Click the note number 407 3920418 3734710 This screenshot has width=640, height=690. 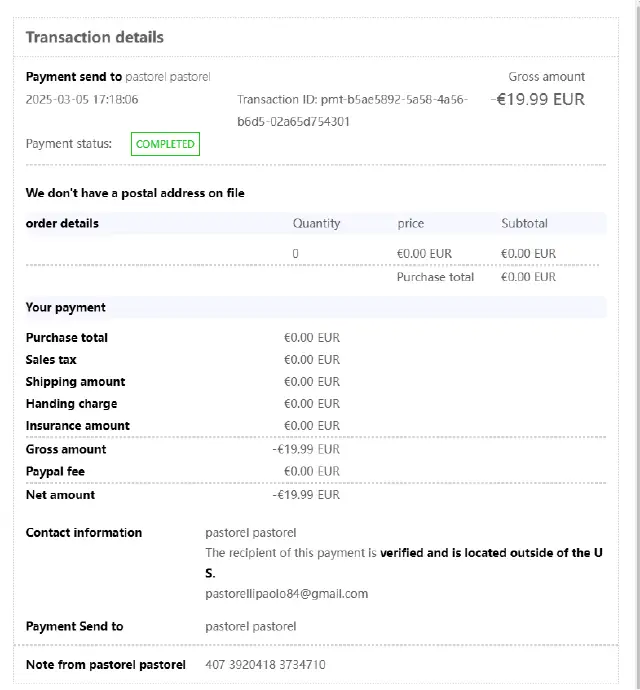(265, 664)
